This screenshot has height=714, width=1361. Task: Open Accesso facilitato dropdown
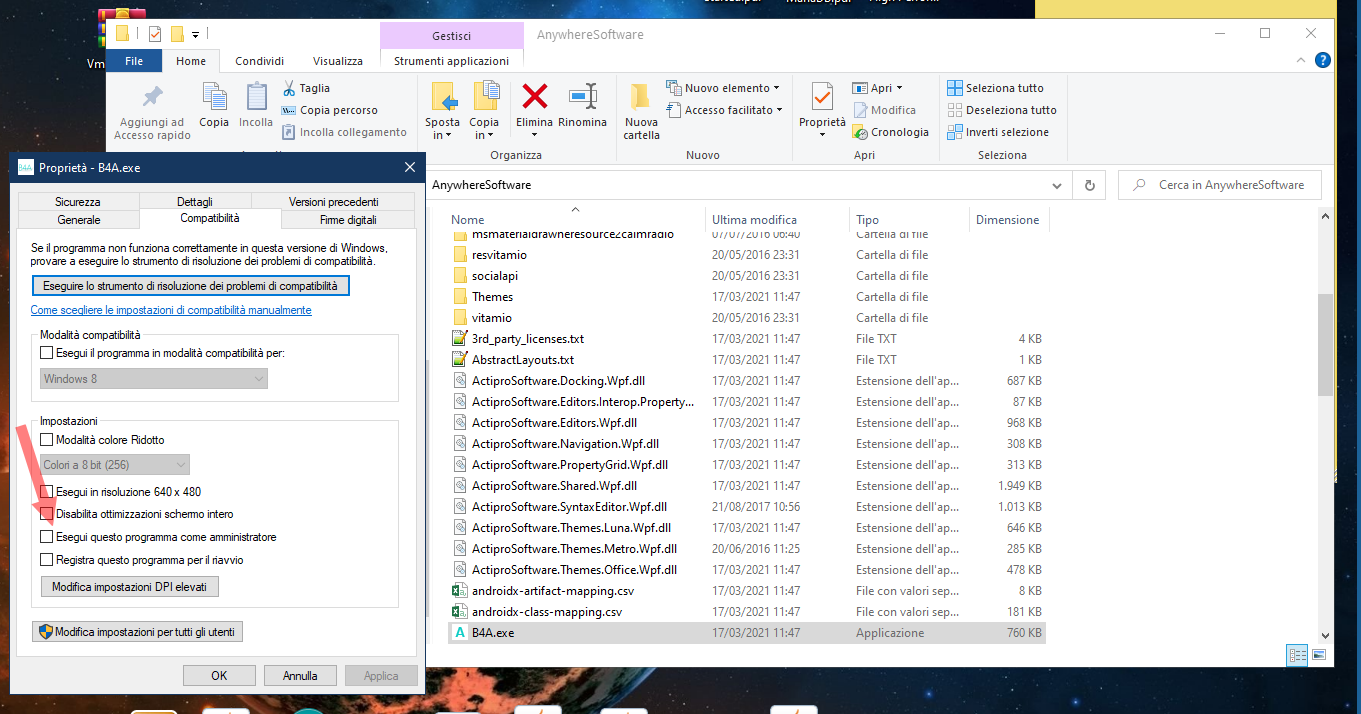pos(779,110)
